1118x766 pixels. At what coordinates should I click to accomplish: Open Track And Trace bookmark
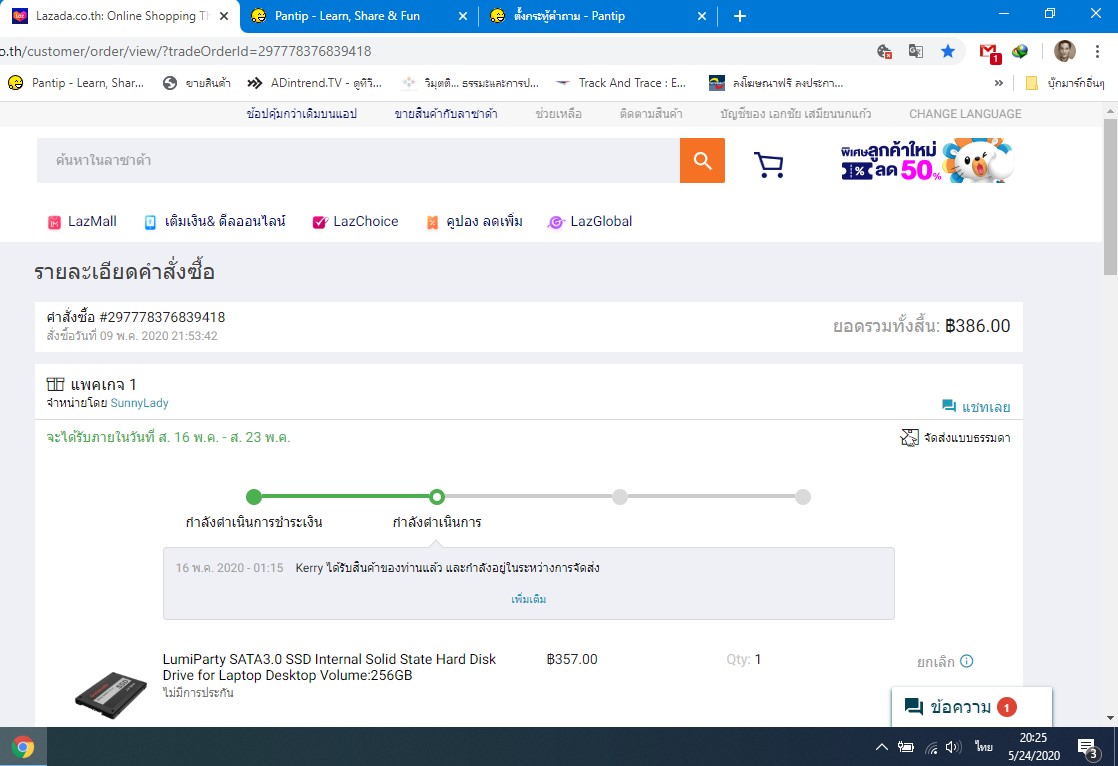point(621,83)
